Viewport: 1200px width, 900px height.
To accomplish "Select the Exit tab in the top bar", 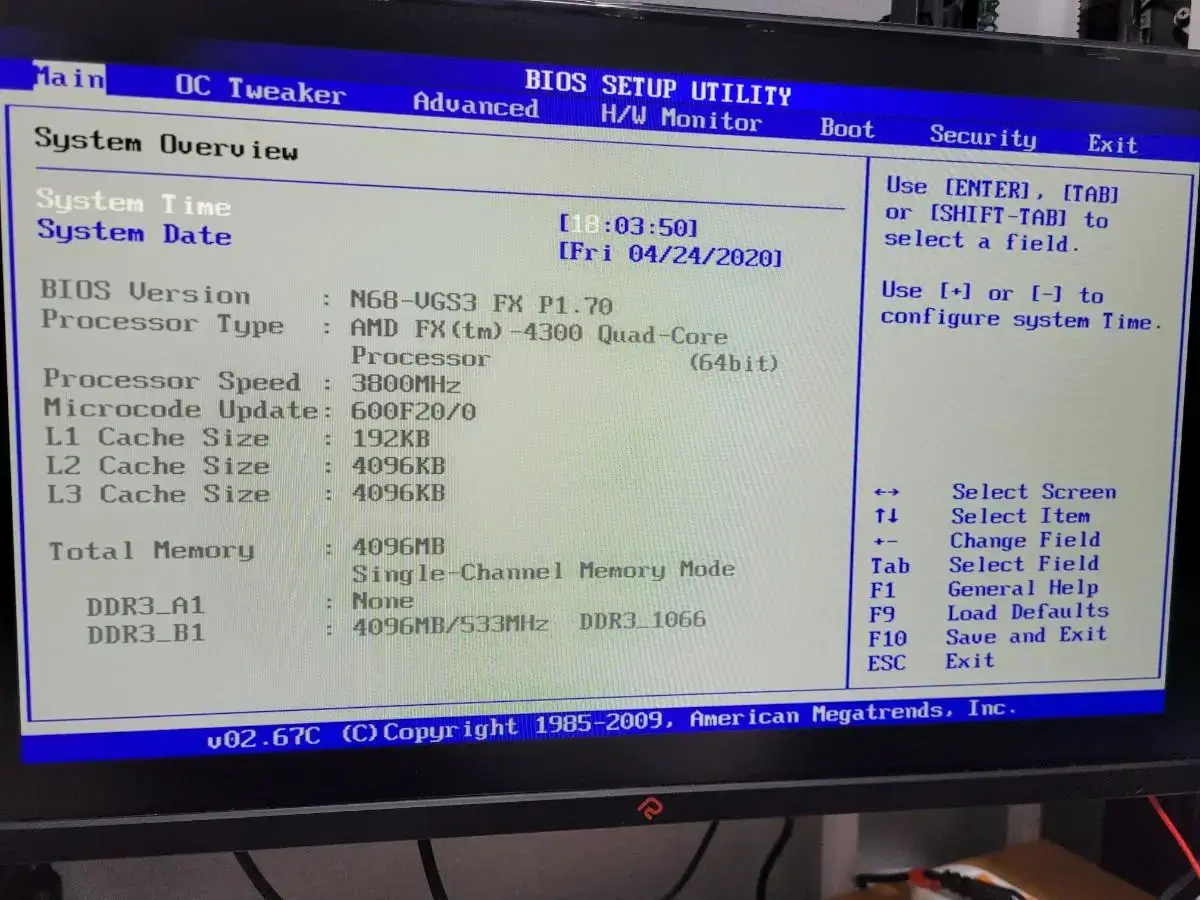I will pyautogui.click(x=1112, y=144).
